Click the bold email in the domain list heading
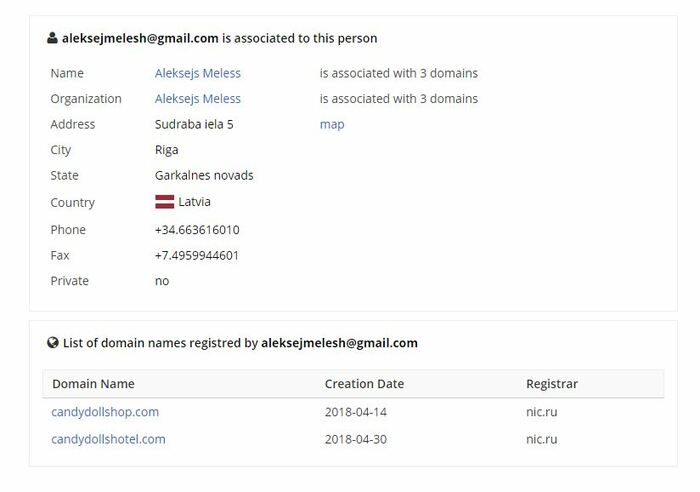The image size is (700, 492). click(339, 343)
